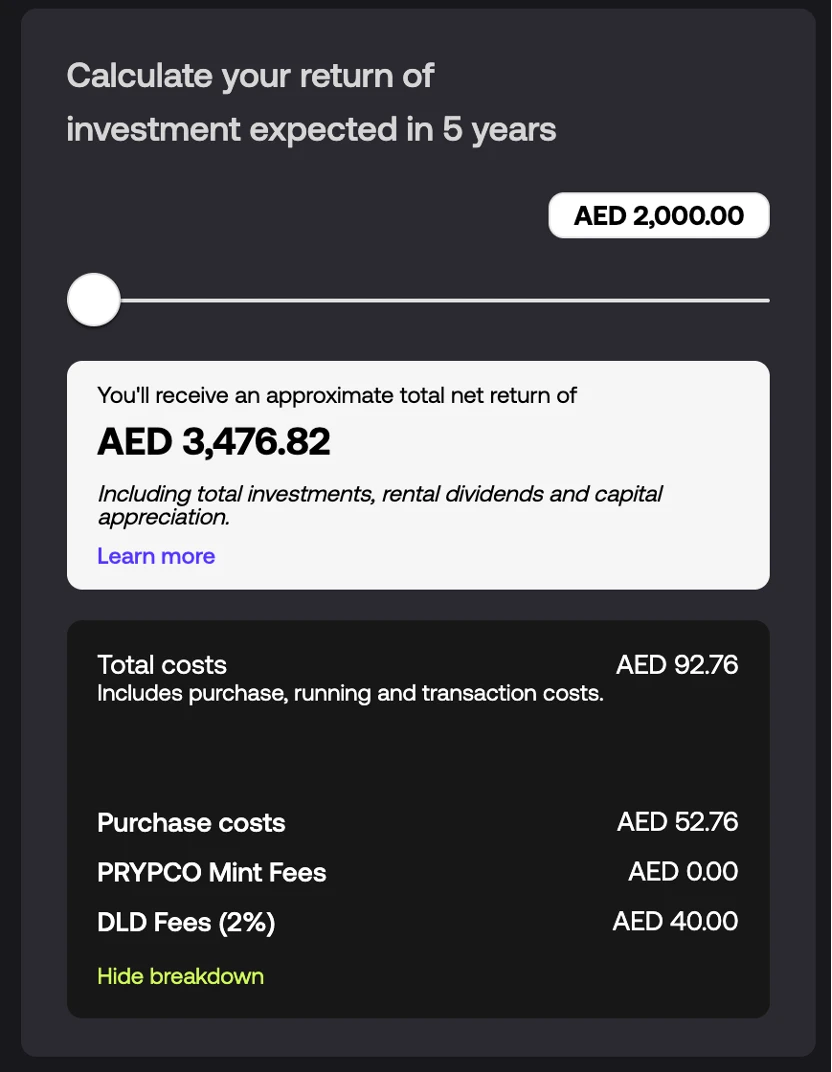Select the PRYPCO Mint Fees label
Screen dimensions: 832x1072
pos(212,872)
